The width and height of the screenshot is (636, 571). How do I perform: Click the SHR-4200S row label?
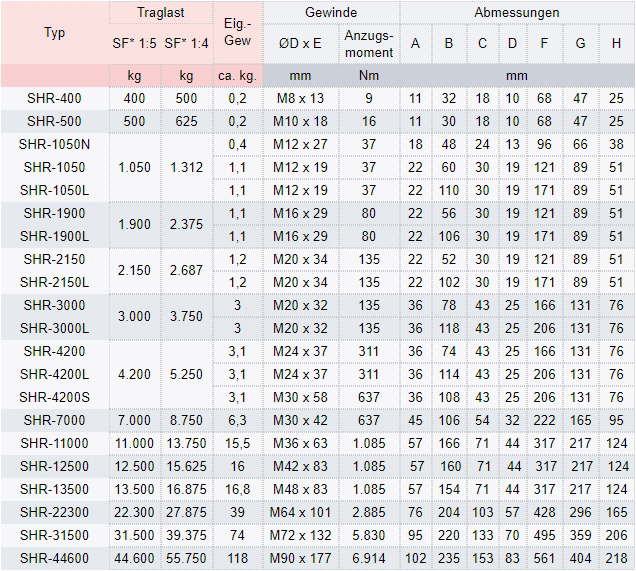(55, 397)
